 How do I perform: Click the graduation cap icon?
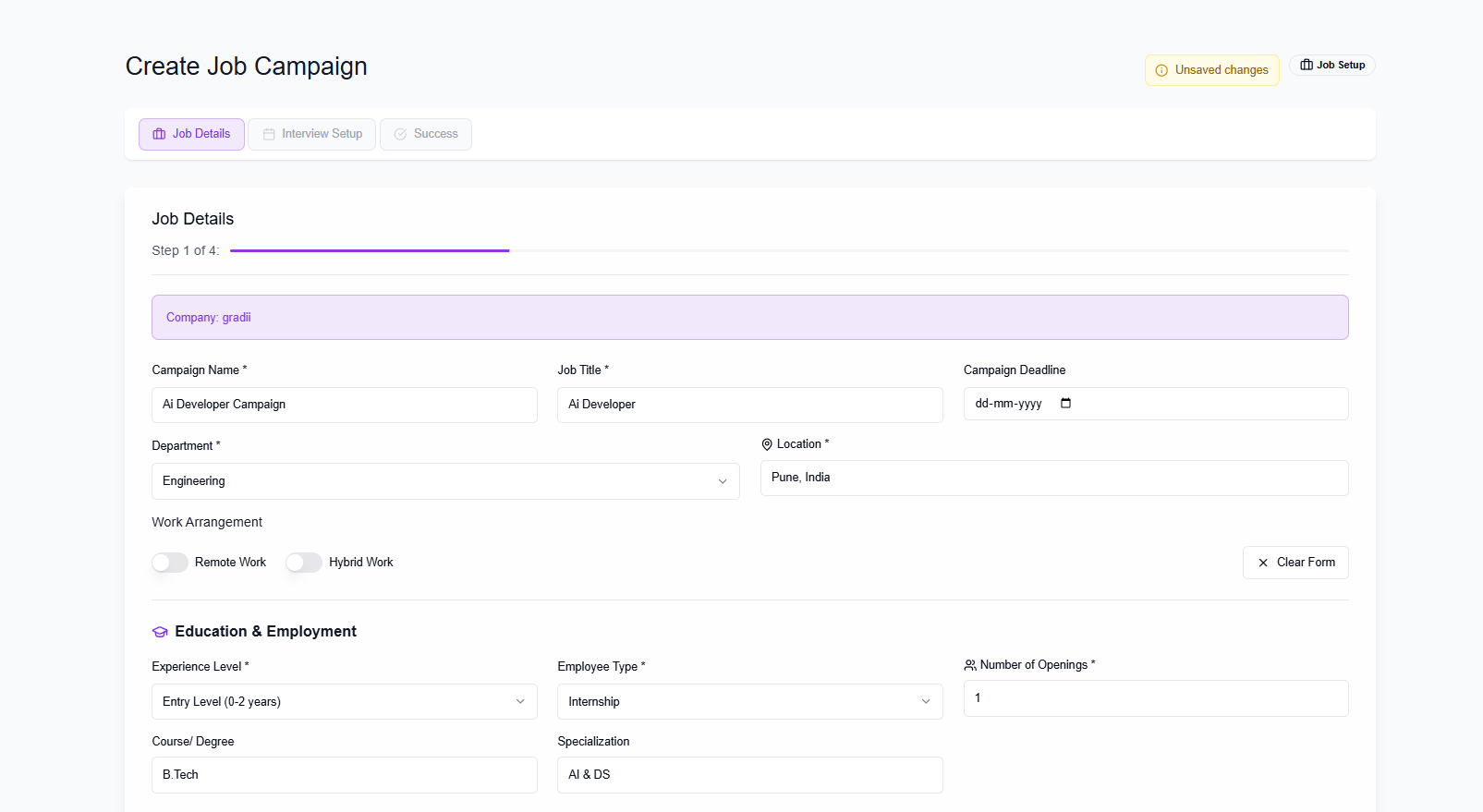(160, 632)
